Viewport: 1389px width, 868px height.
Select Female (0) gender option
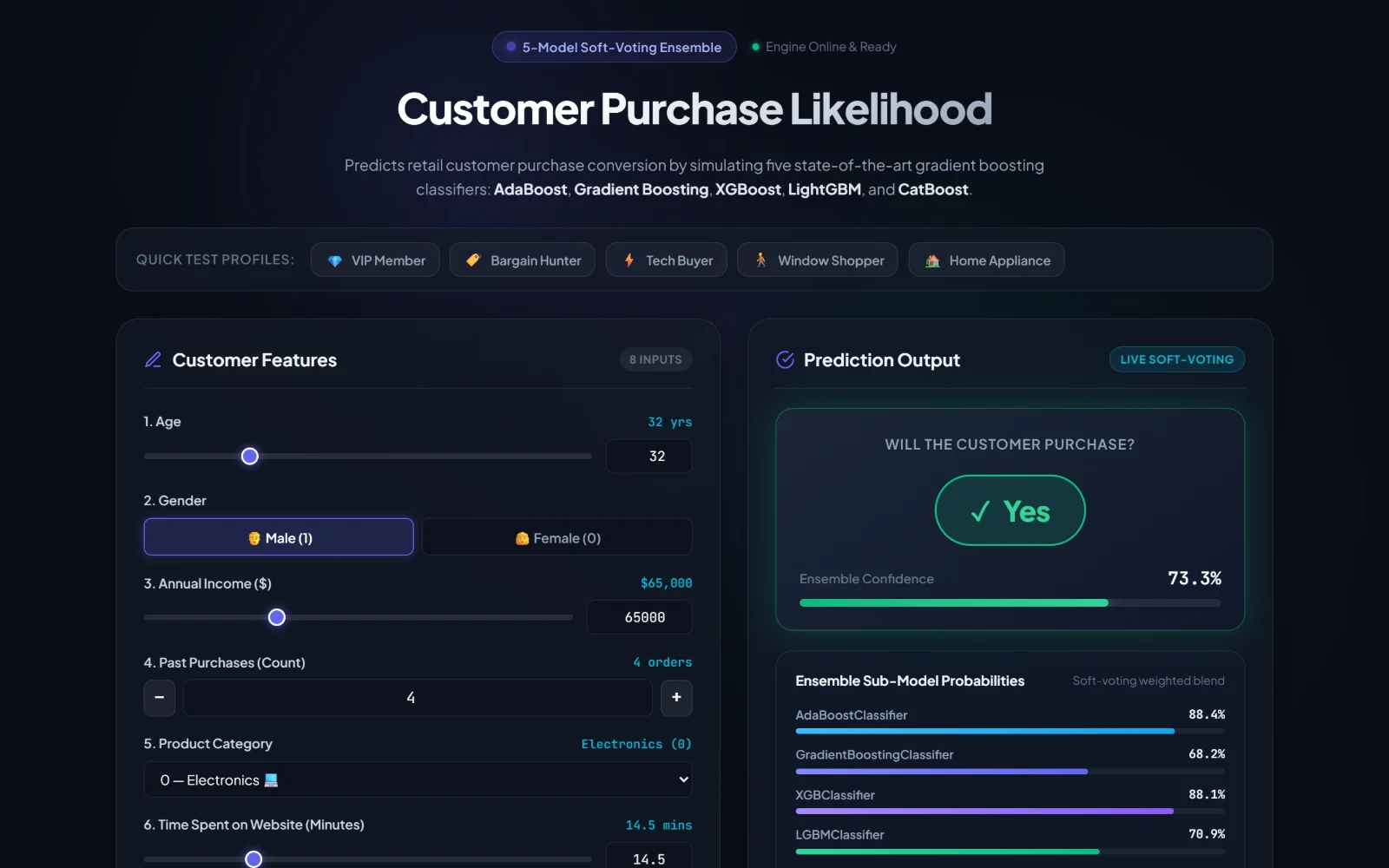pyautogui.click(x=557, y=537)
